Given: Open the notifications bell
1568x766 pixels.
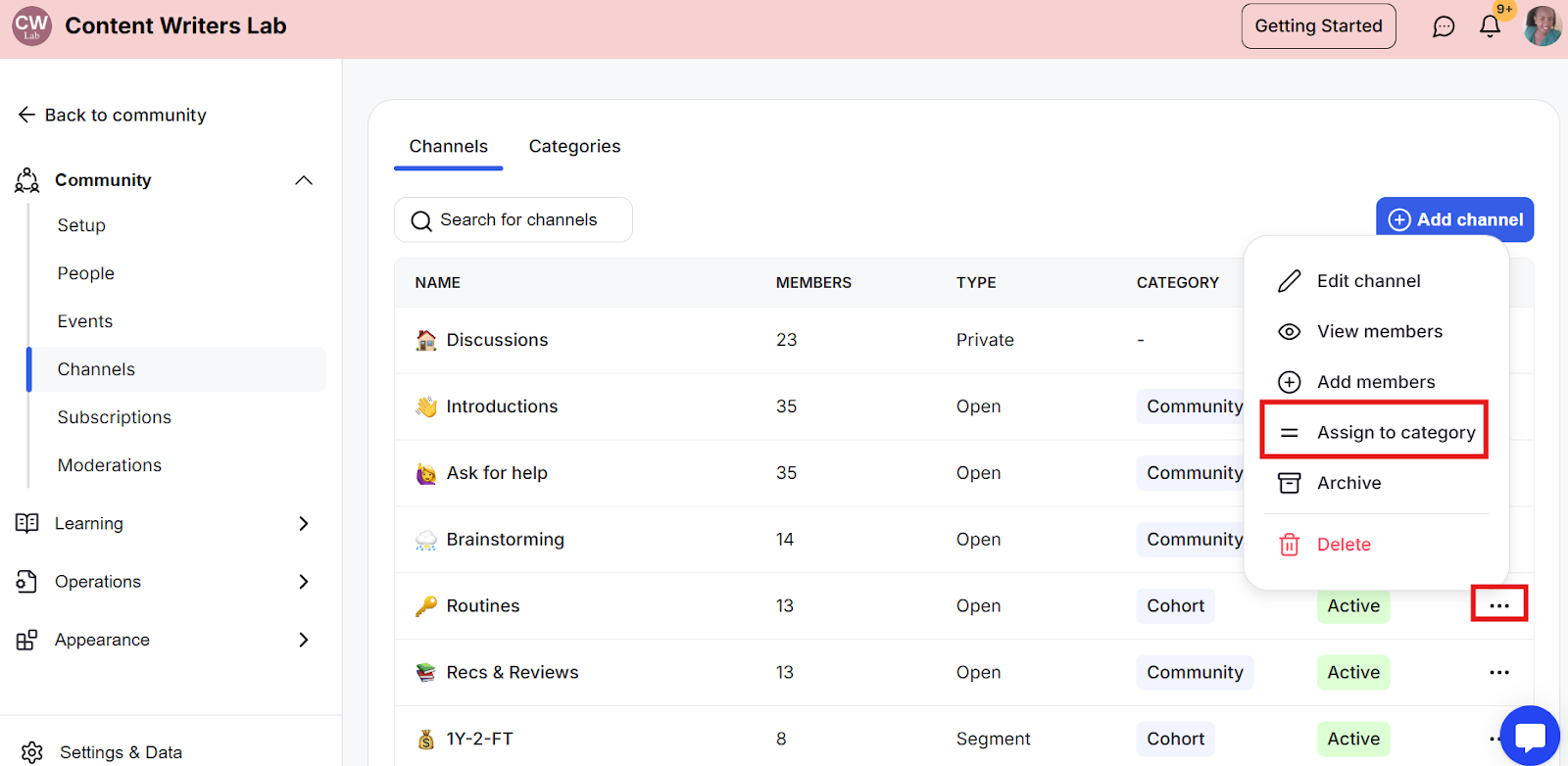Looking at the screenshot, I should tap(1490, 26).
